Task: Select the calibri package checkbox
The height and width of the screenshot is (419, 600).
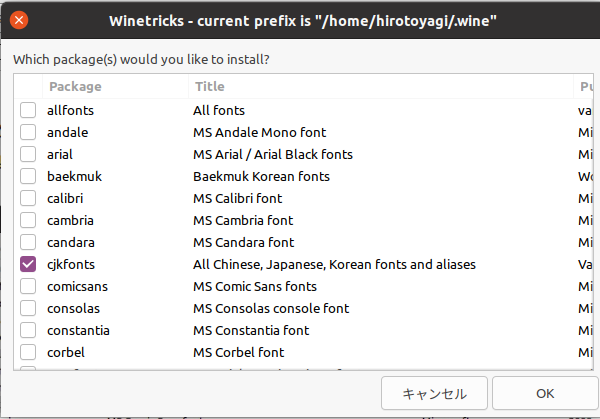Action: (x=28, y=198)
